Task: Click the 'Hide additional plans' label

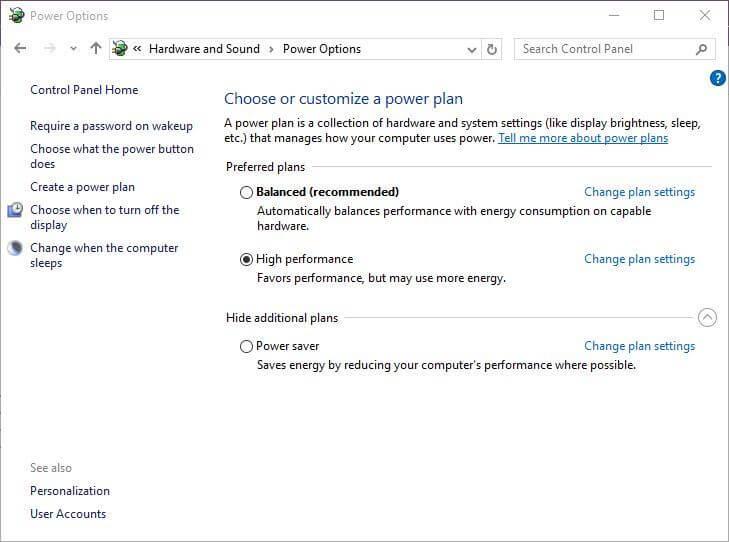Action: [282, 318]
